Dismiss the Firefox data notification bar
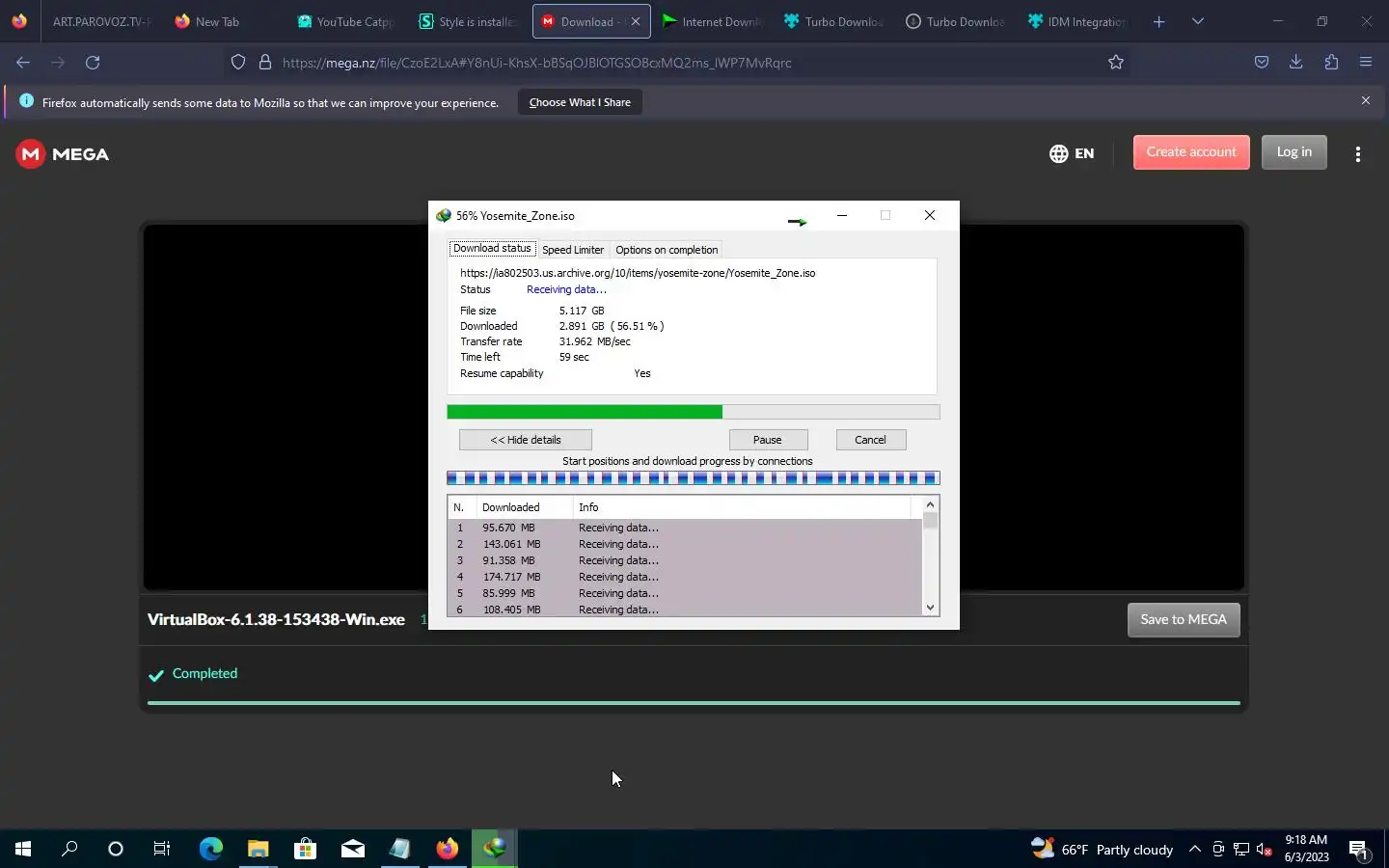This screenshot has height=868, width=1389. 1365,100
